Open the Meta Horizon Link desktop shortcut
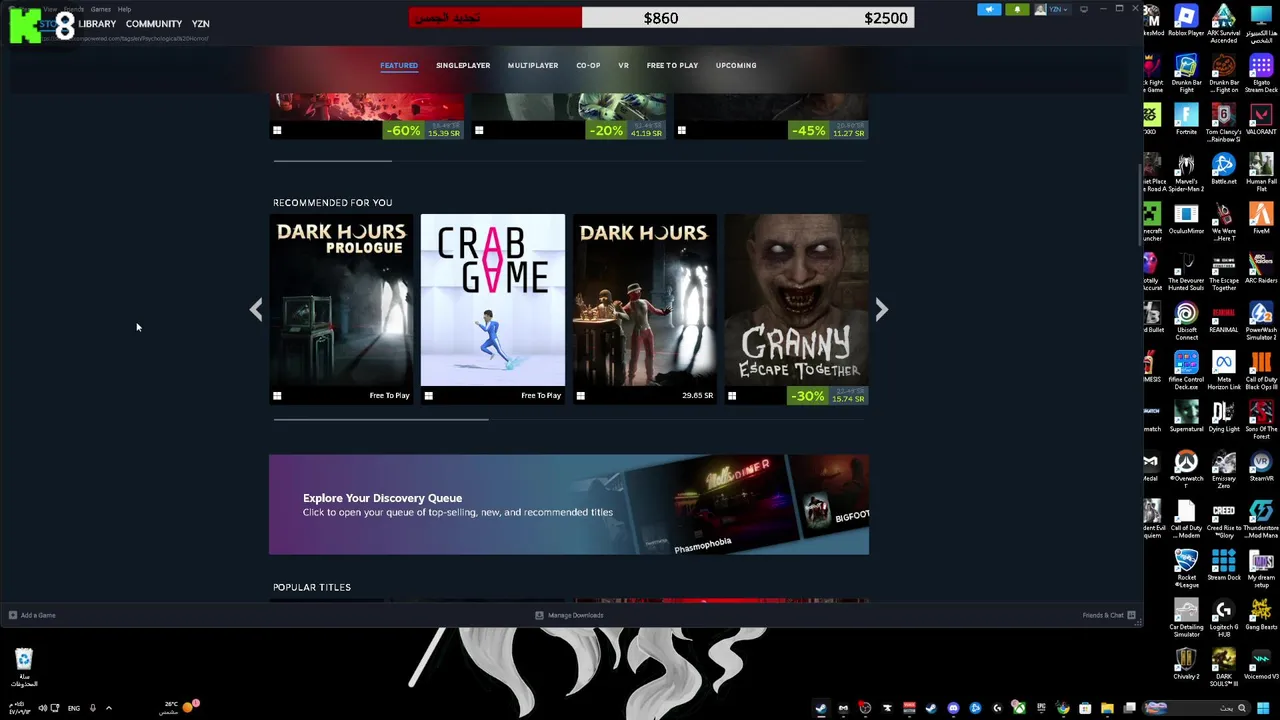Screen dimensions: 1280x720 [1224, 371]
